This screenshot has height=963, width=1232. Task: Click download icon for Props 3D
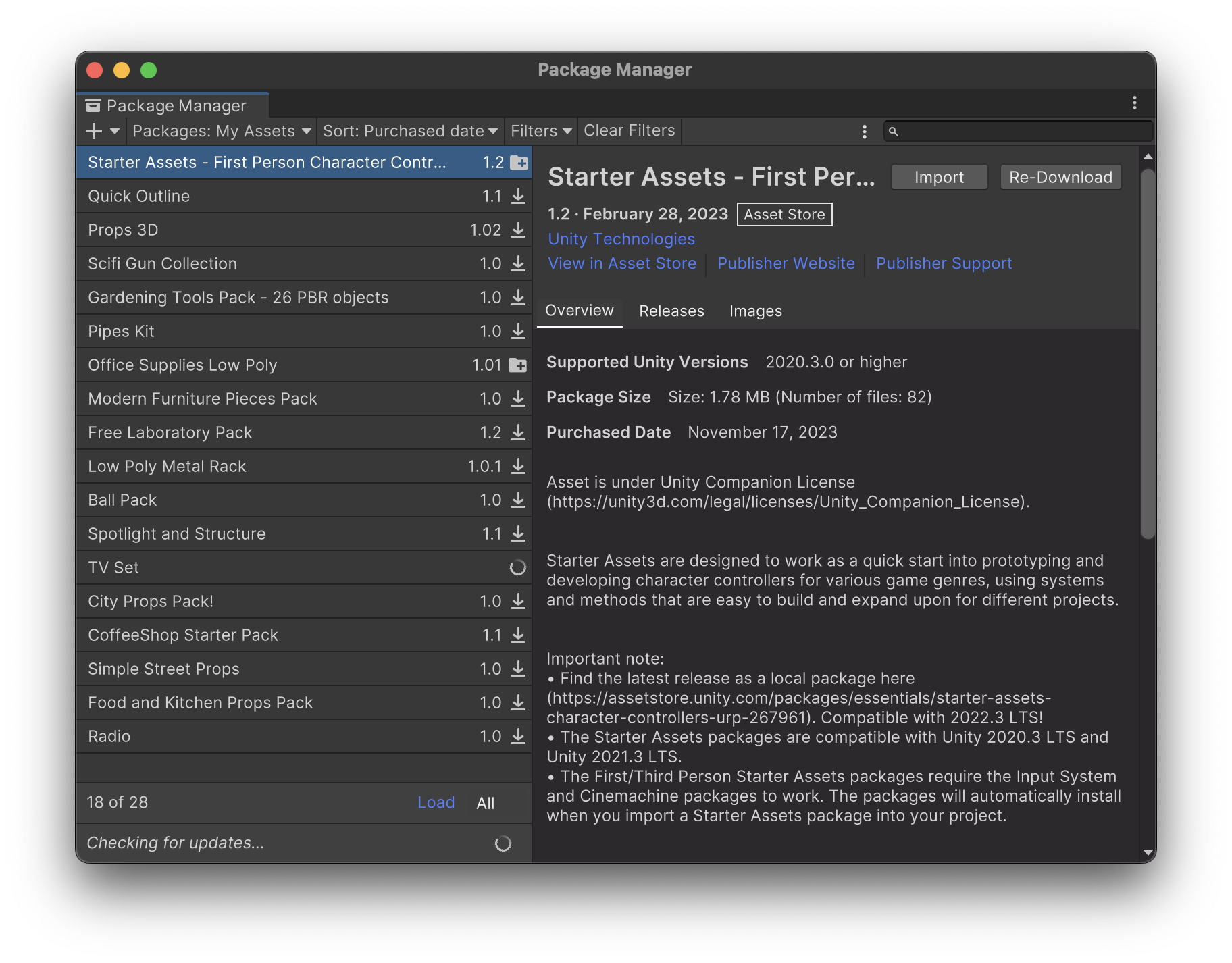pyautogui.click(x=518, y=230)
